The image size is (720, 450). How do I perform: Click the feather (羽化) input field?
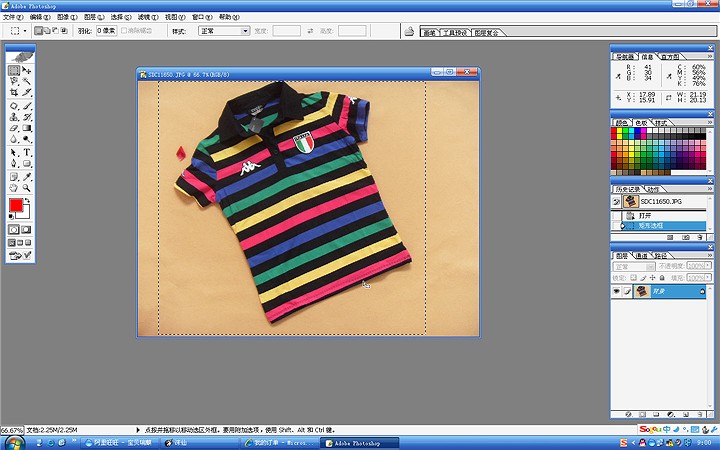point(107,31)
